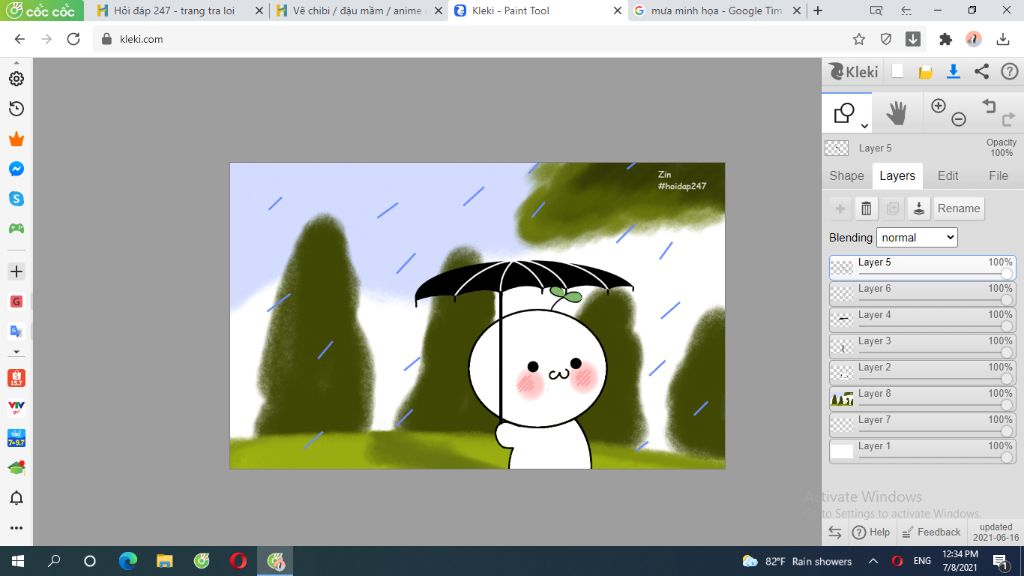Bookmark this page with the star
The width and height of the screenshot is (1024, 576).
click(859, 39)
